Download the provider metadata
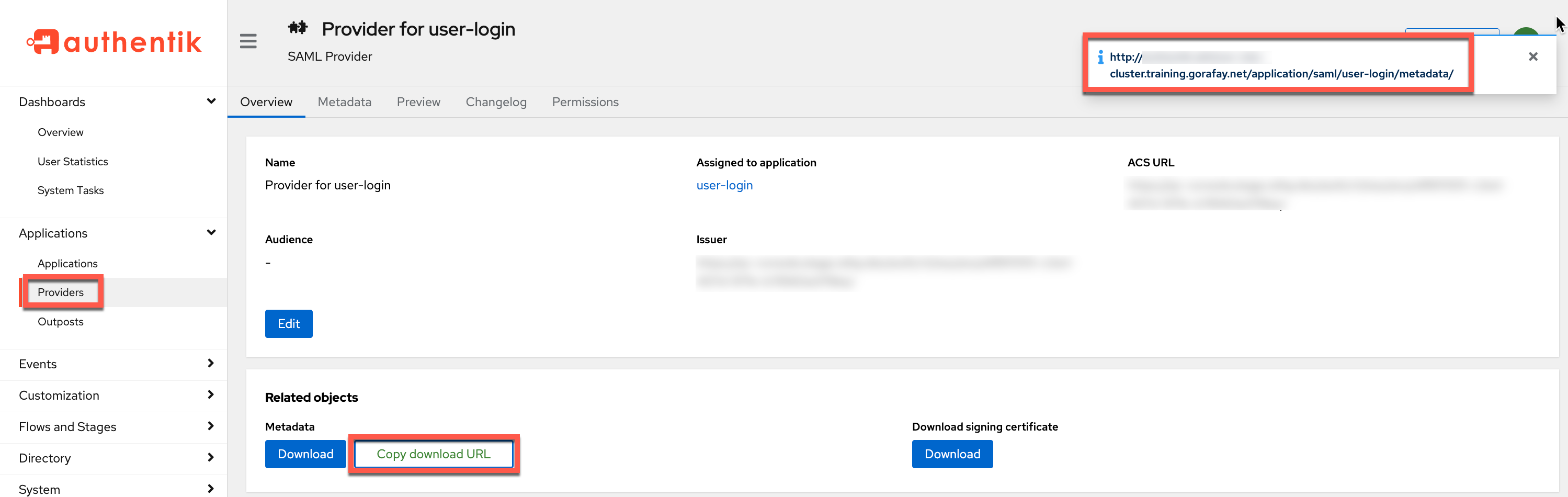This screenshot has height=497, width=1568. pyautogui.click(x=305, y=454)
